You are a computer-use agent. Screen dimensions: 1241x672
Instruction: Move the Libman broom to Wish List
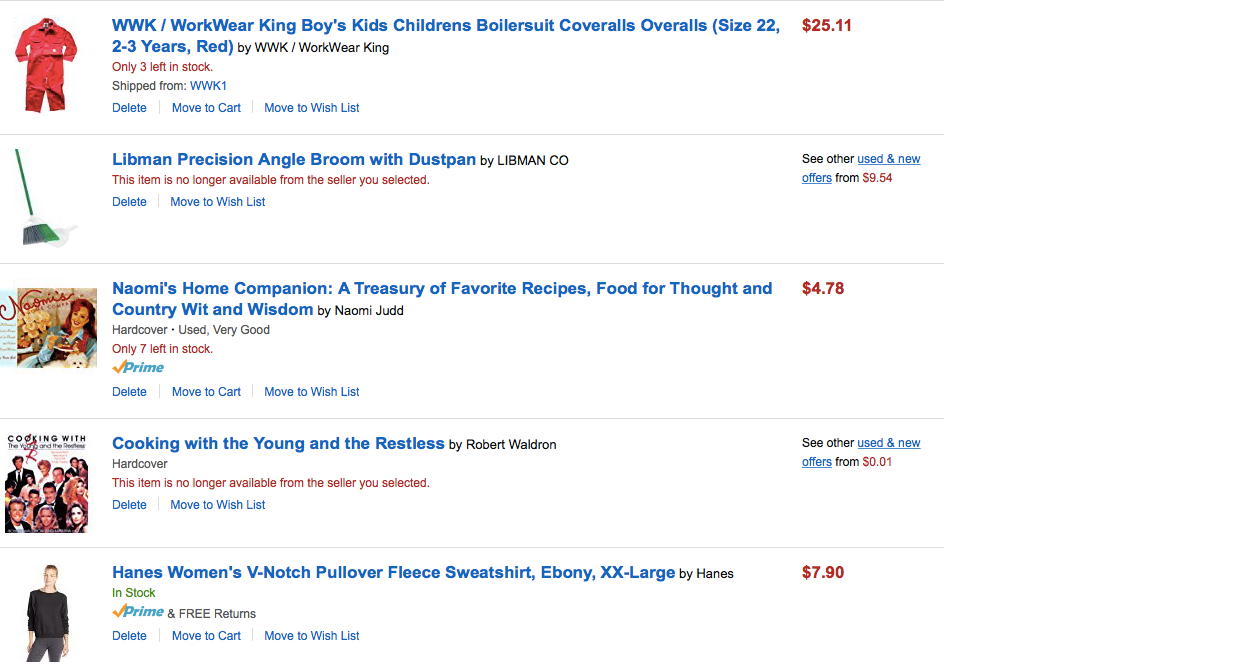217,202
